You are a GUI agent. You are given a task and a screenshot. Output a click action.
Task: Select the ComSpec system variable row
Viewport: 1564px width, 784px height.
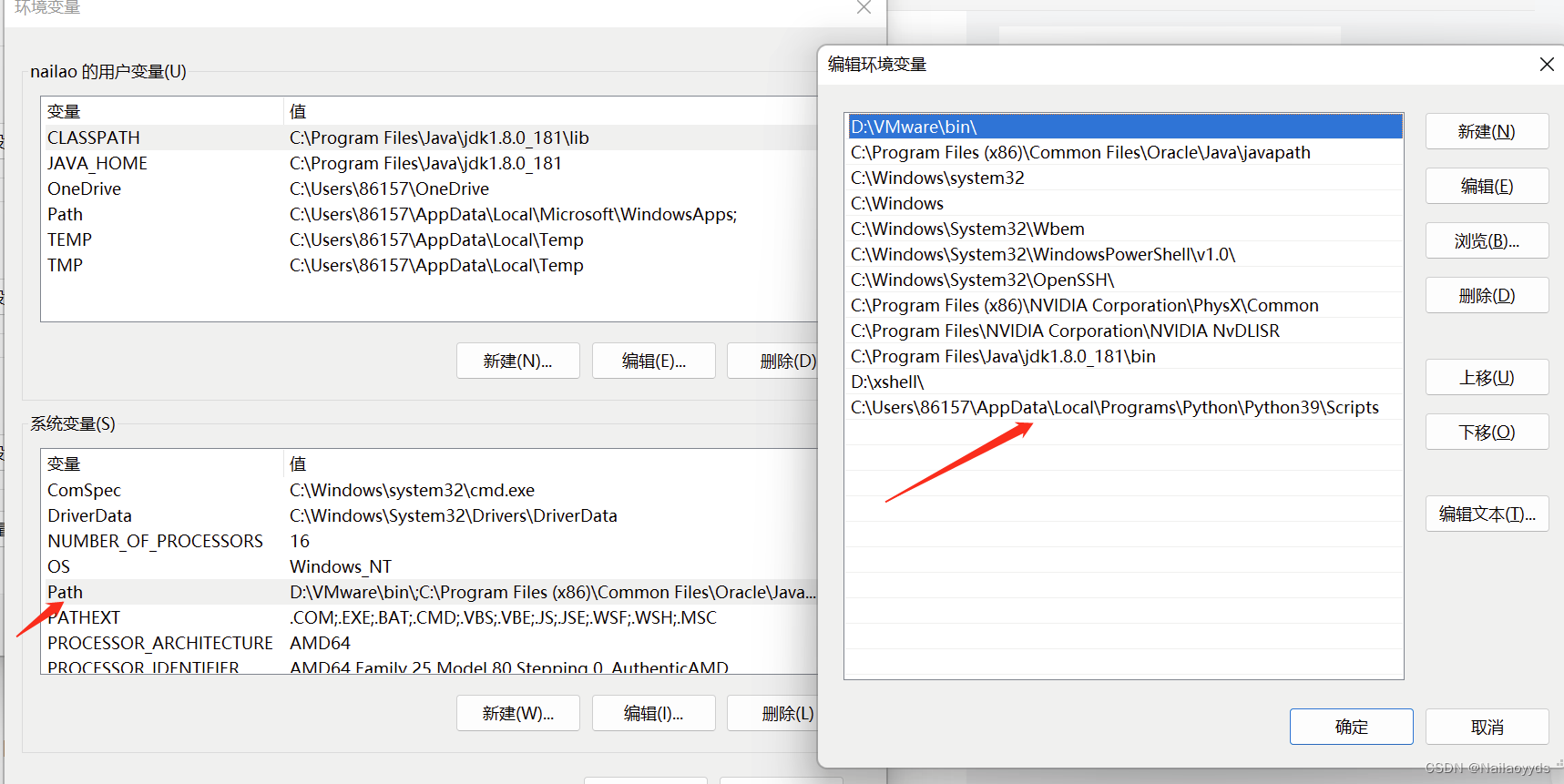430,490
